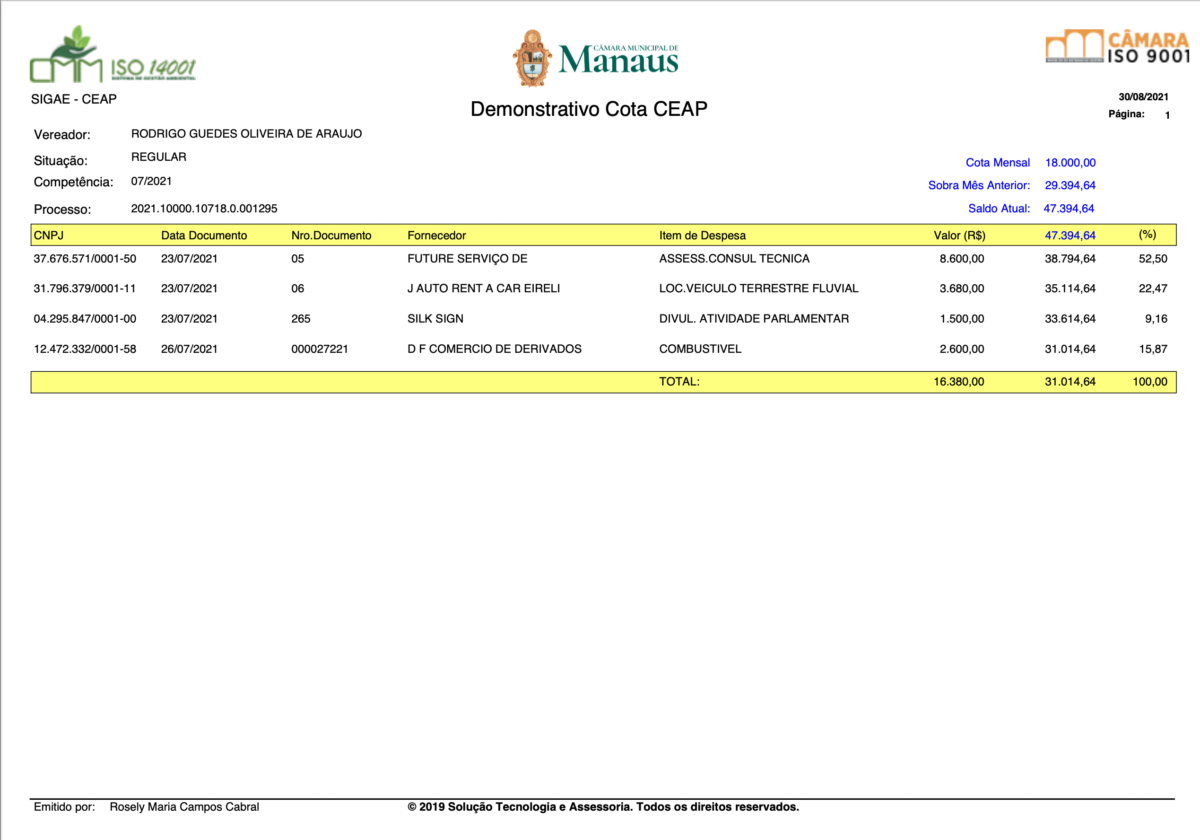Viewport: 1200px width, 840px height.
Task: Select the value '1.500,00'
Action: (962, 319)
